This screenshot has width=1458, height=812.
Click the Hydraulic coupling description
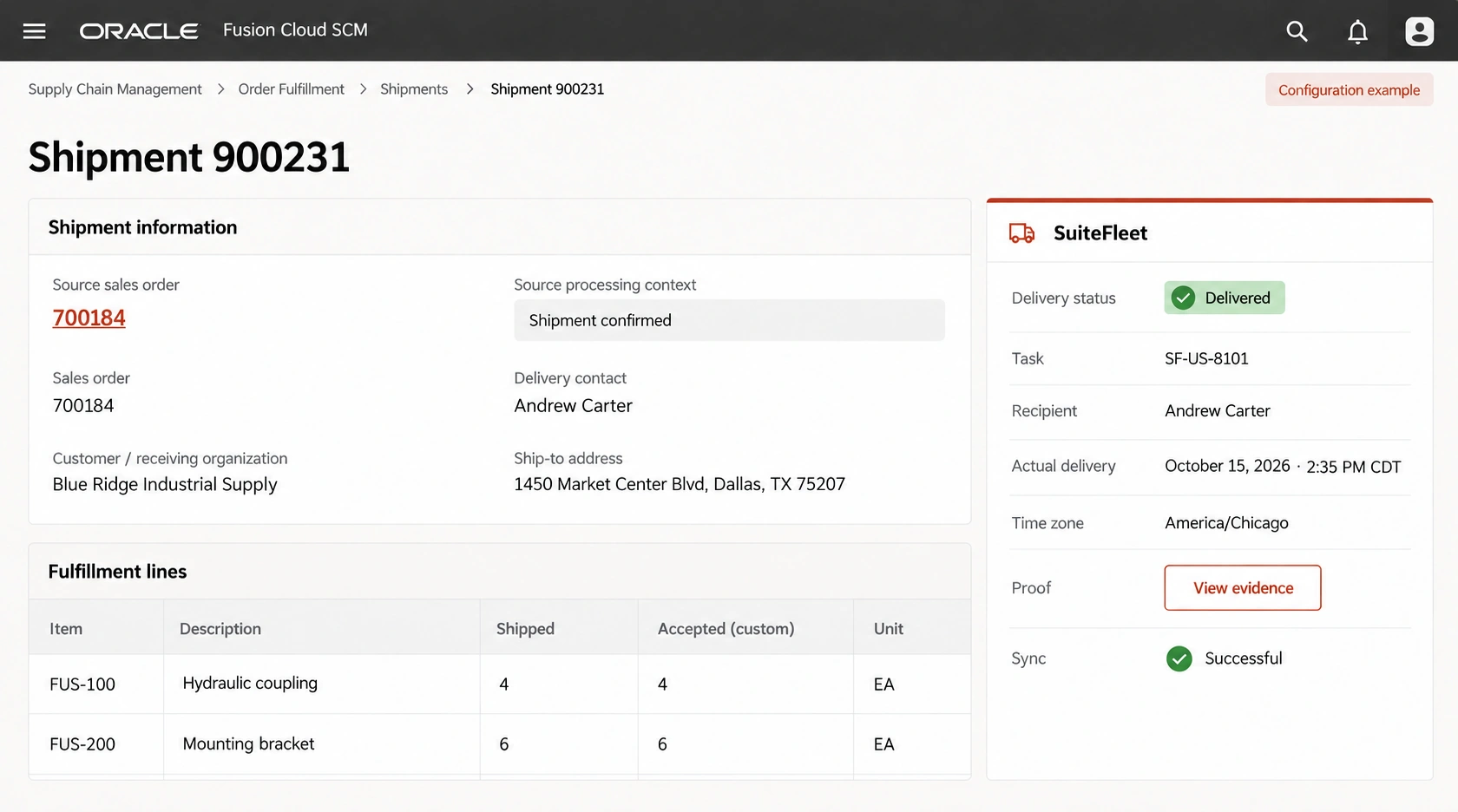point(250,684)
